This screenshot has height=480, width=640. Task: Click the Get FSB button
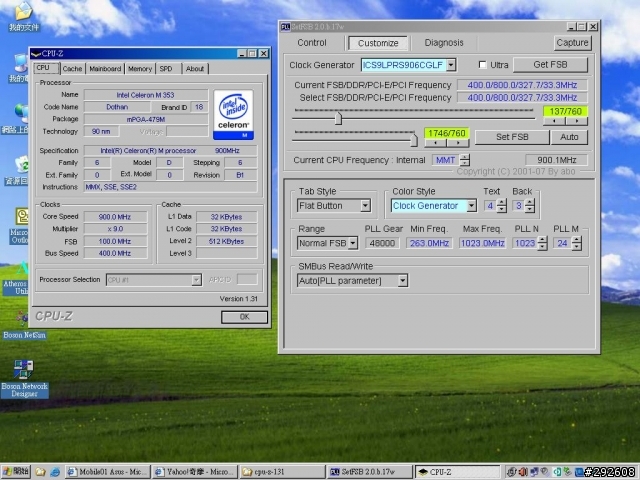550,64
